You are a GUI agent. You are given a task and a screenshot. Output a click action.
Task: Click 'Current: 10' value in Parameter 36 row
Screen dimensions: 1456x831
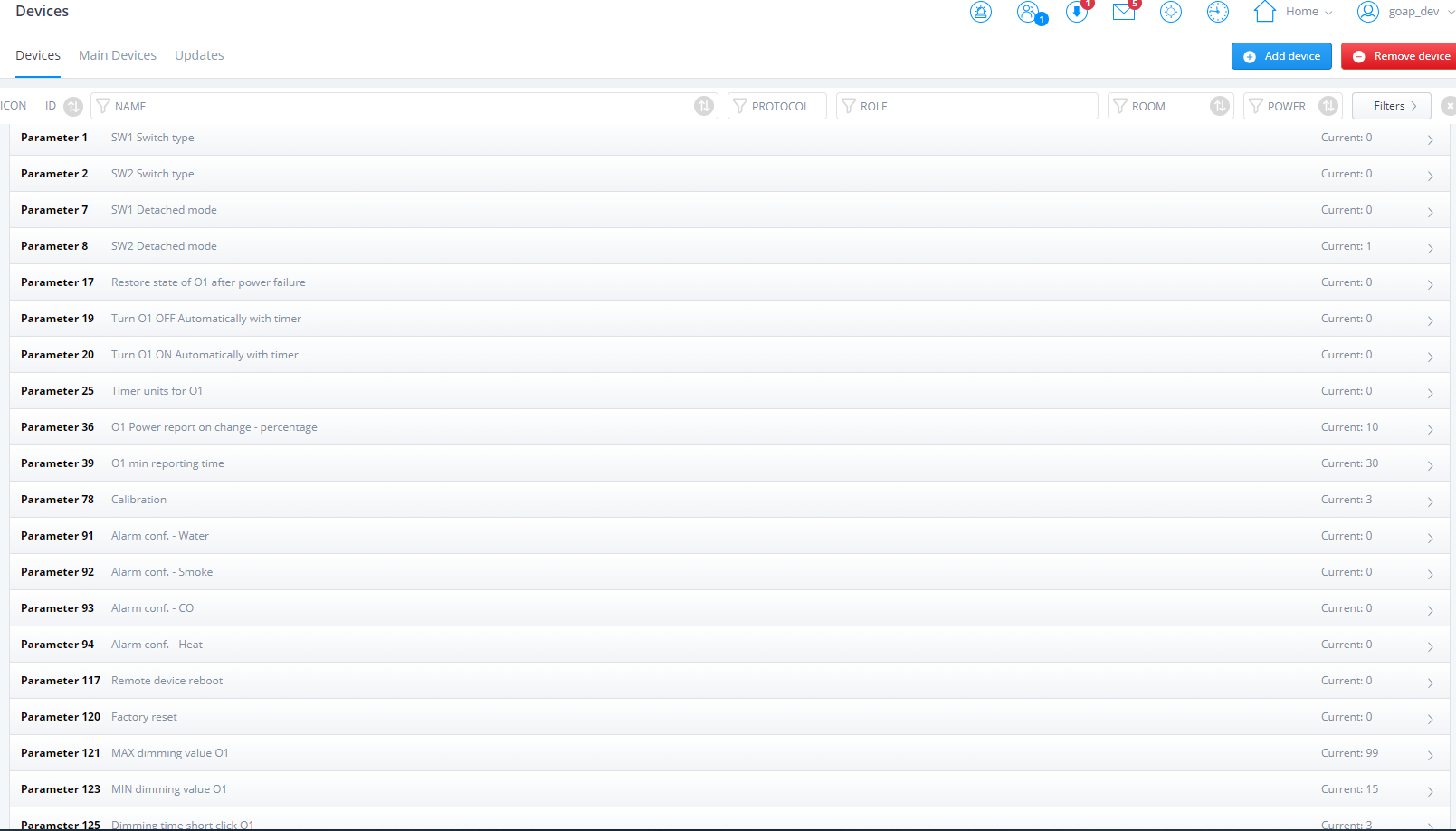[1349, 427]
